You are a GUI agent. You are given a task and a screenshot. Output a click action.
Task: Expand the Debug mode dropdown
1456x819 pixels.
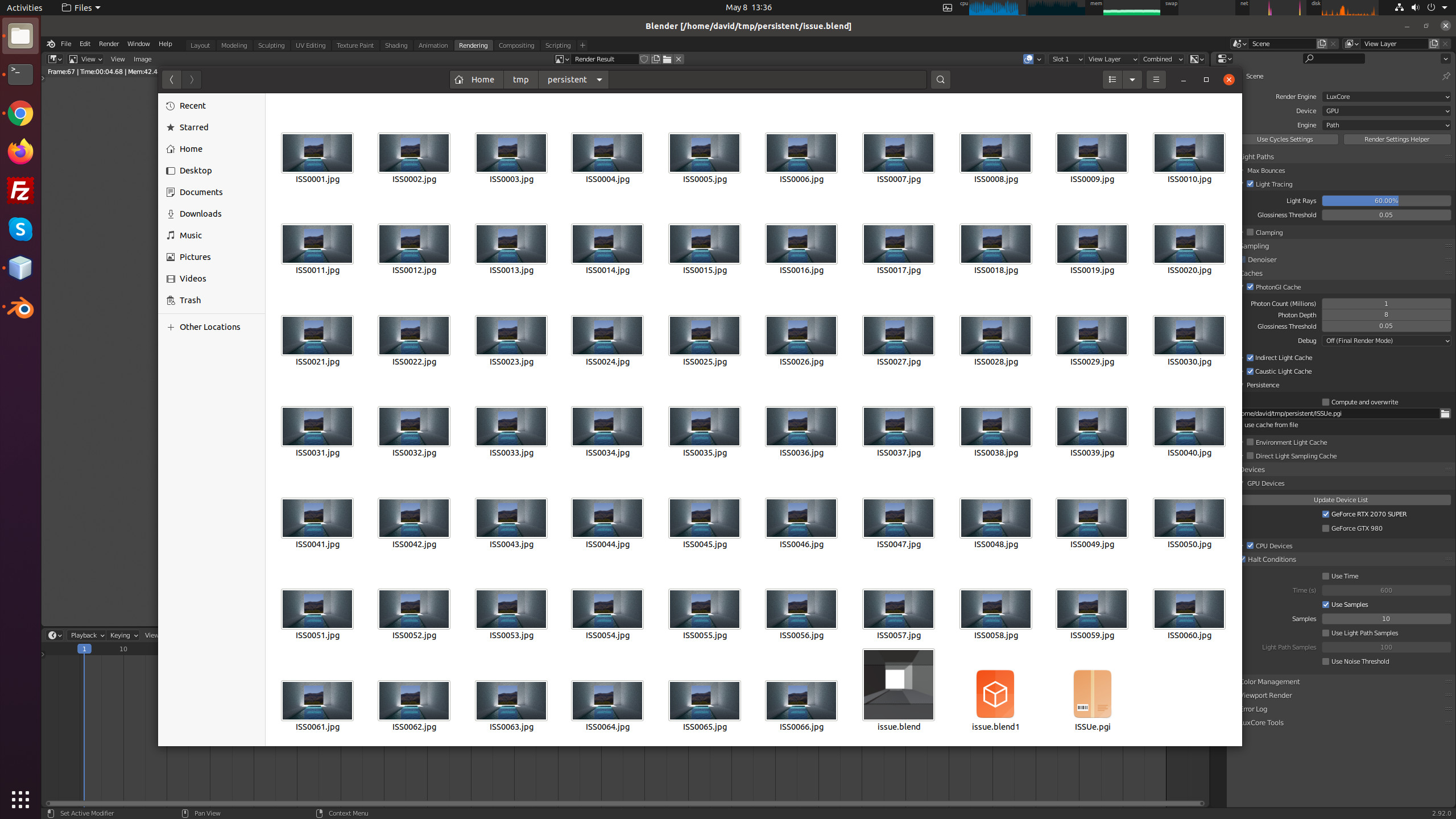pos(1385,341)
